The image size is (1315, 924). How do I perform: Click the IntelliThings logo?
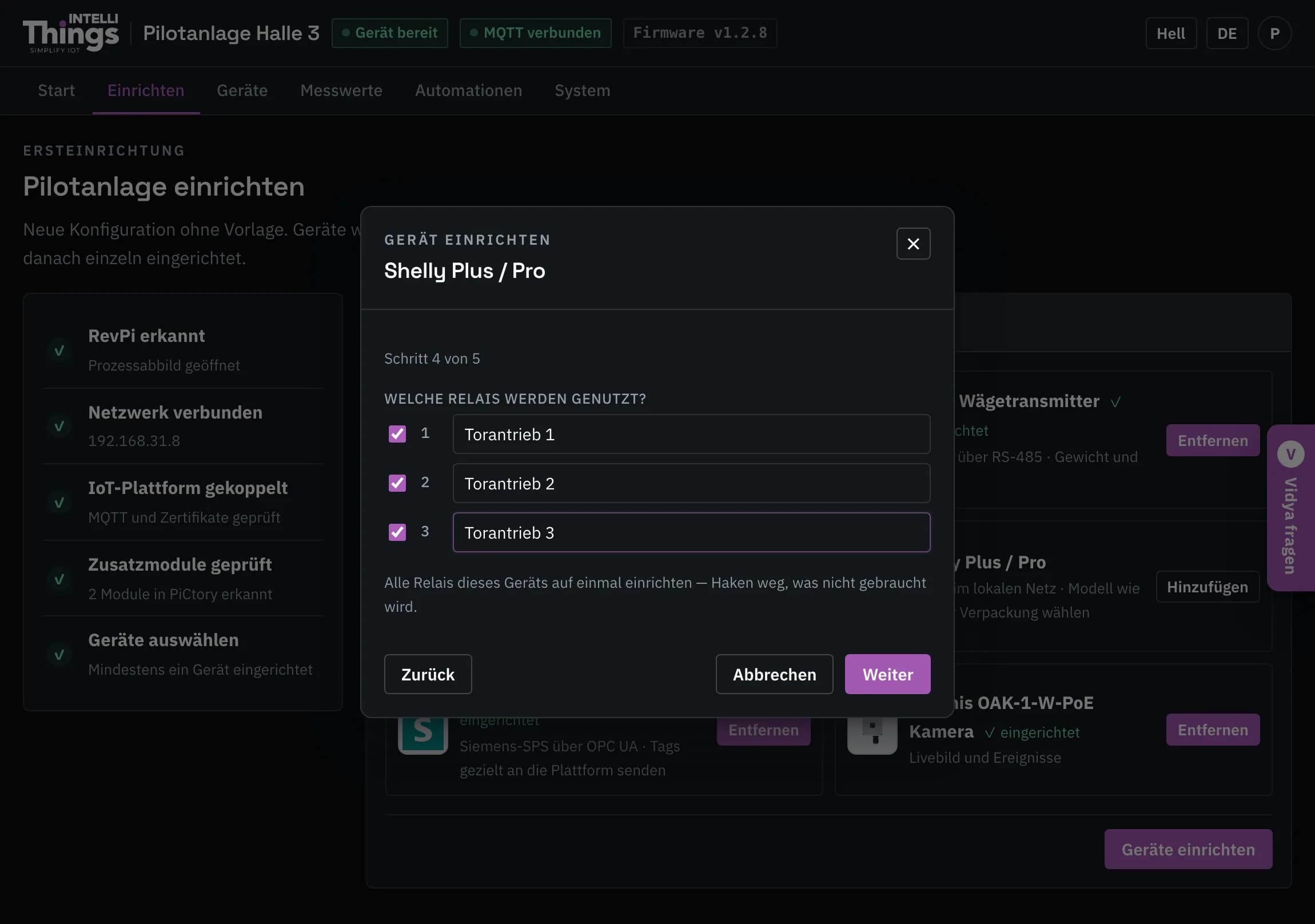coord(71,33)
